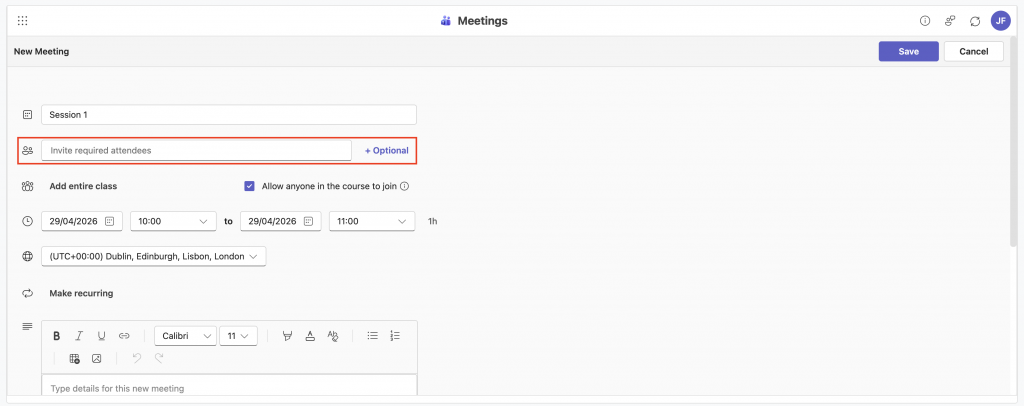1024x406 pixels.
Task: Insert a numbered list
Action: coord(395,336)
